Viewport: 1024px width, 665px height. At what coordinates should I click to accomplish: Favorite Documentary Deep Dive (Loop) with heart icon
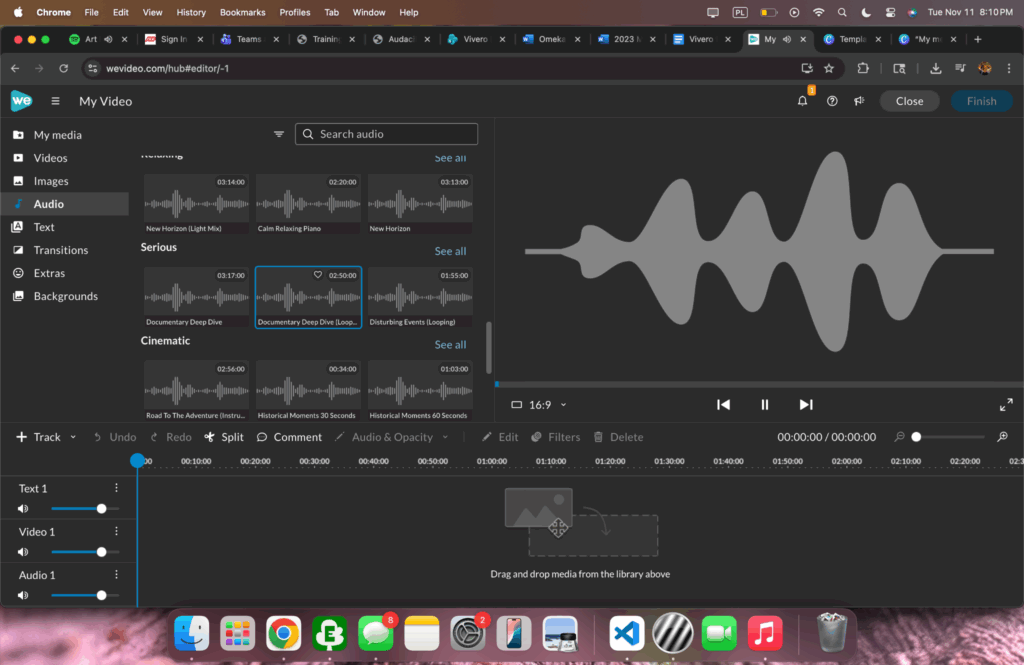click(x=318, y=275)
